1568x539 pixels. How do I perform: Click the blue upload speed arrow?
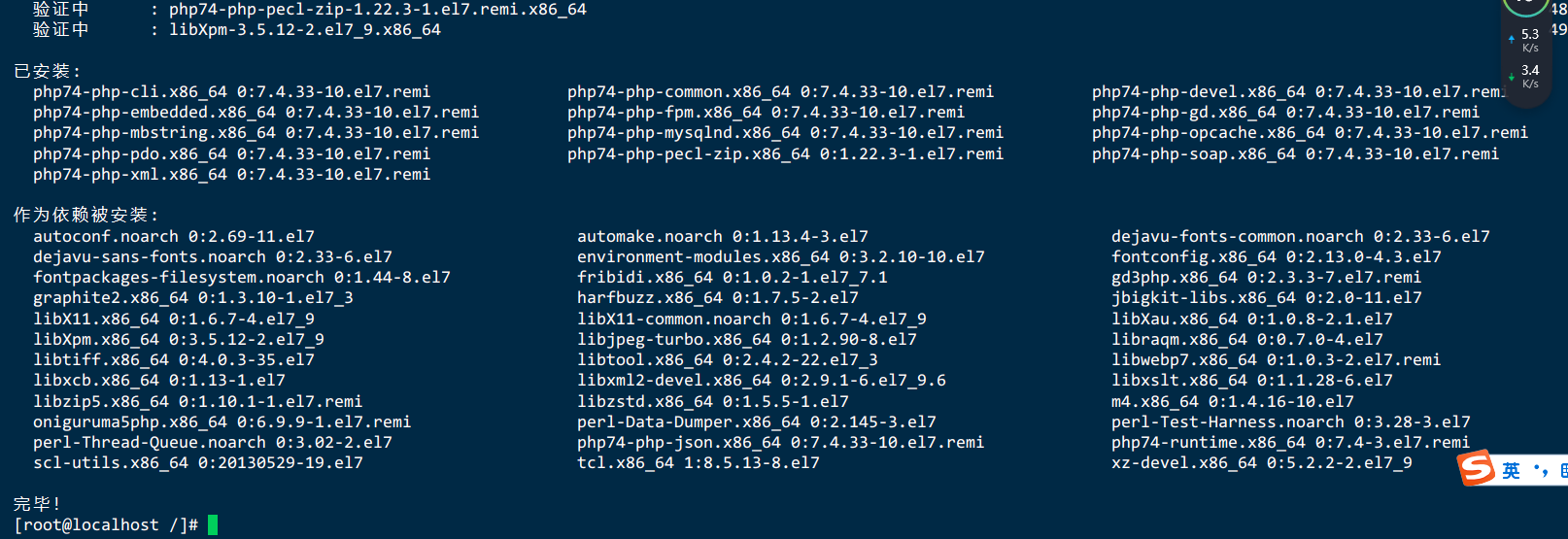(x=1512, y=40)
